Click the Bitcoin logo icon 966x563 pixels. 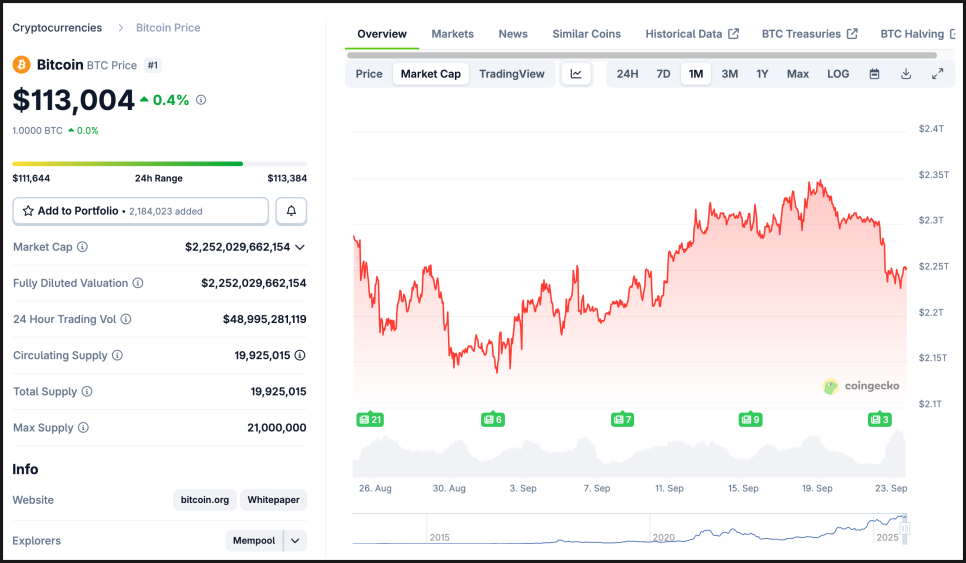(22, 65)
